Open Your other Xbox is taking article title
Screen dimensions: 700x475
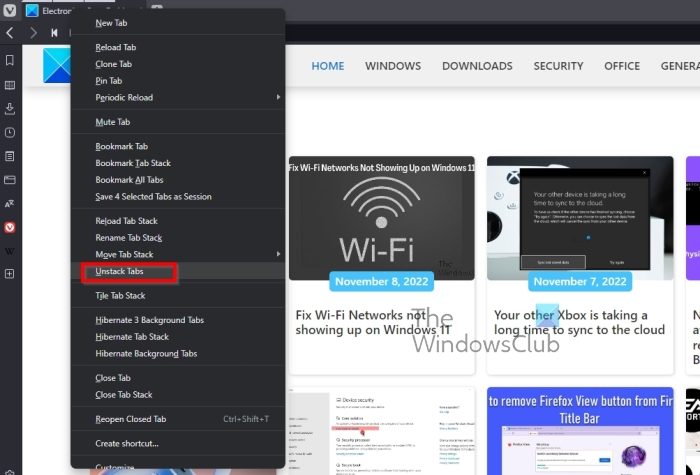[x=579, y=322]
